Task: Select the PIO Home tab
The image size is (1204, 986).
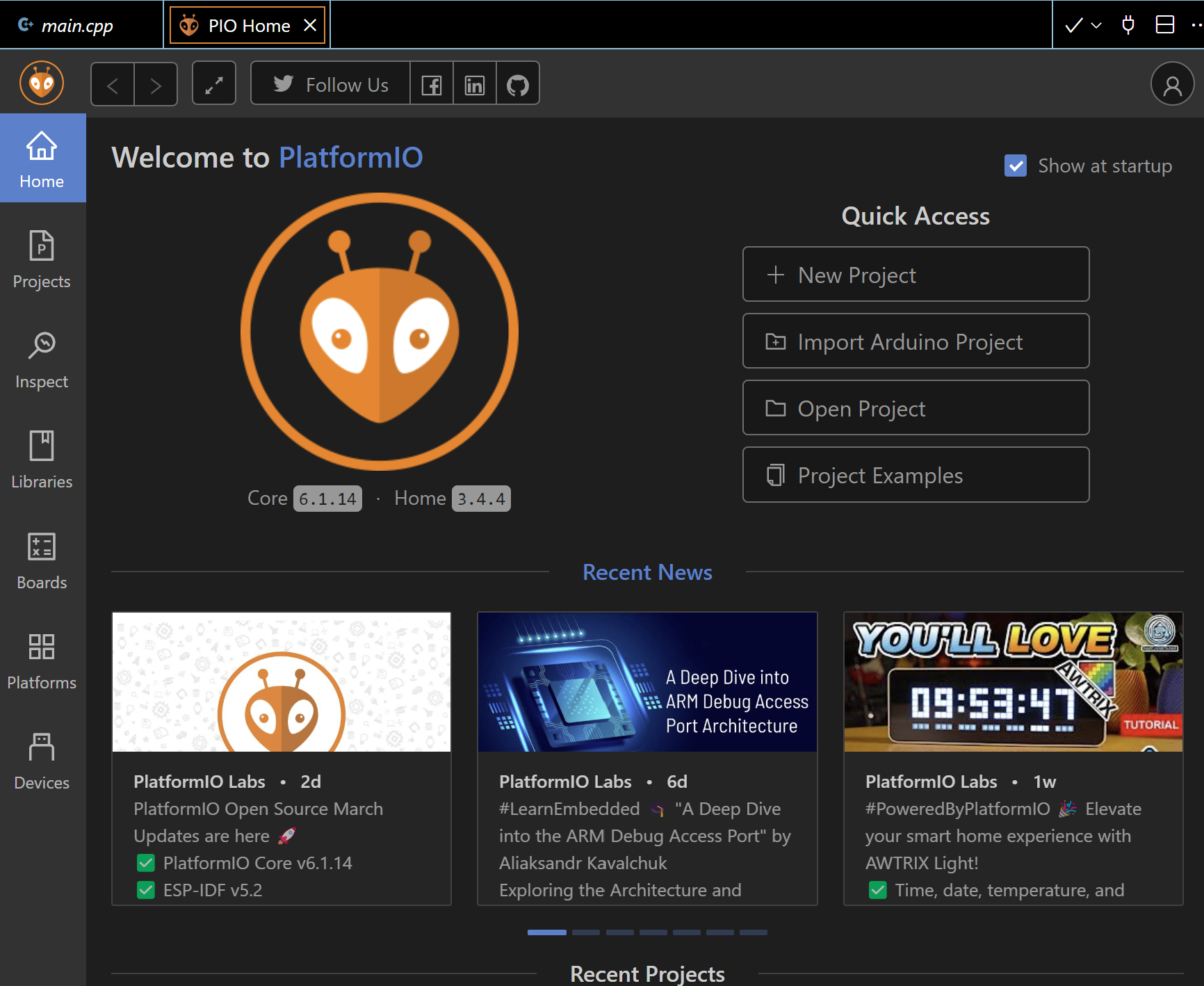Action: pyautogui.click(x=248, y=25)
